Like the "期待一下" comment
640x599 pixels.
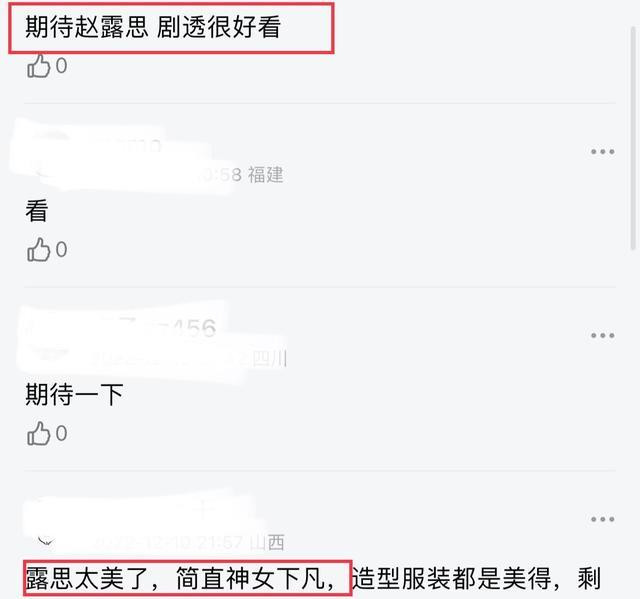click(38, 433)
